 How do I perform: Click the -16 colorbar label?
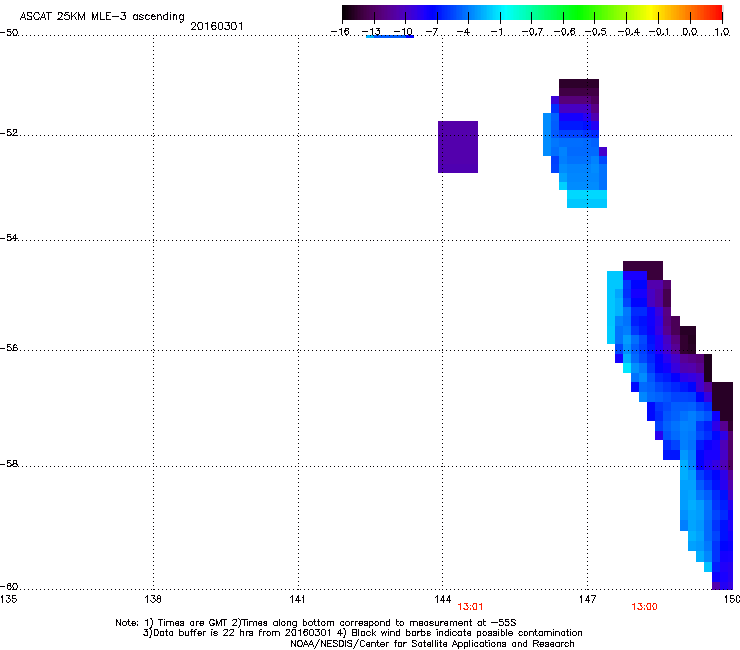340,32
